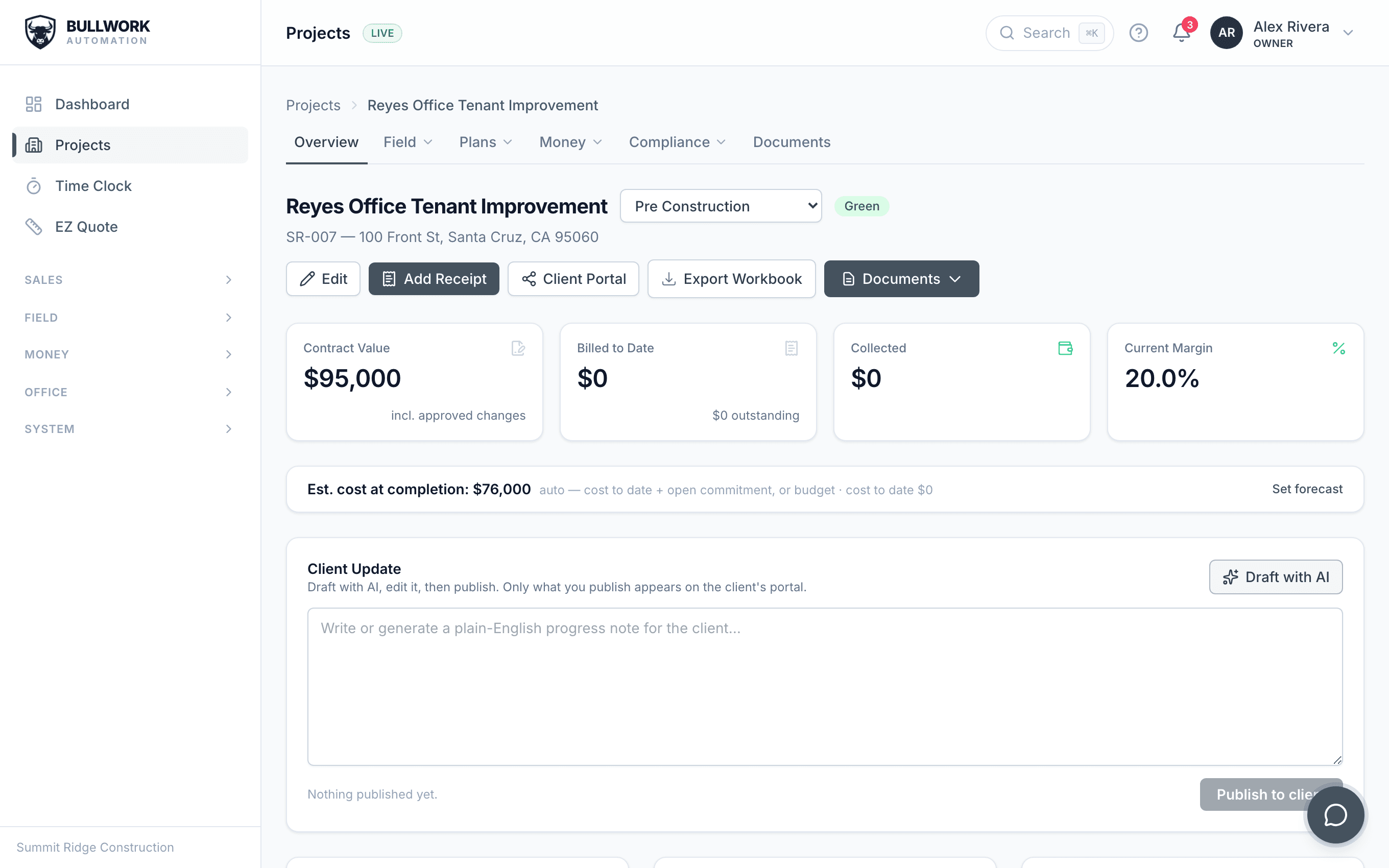Click the Set forecast link
Viewport: 1389px width, 868px height.
point(1307,489)
